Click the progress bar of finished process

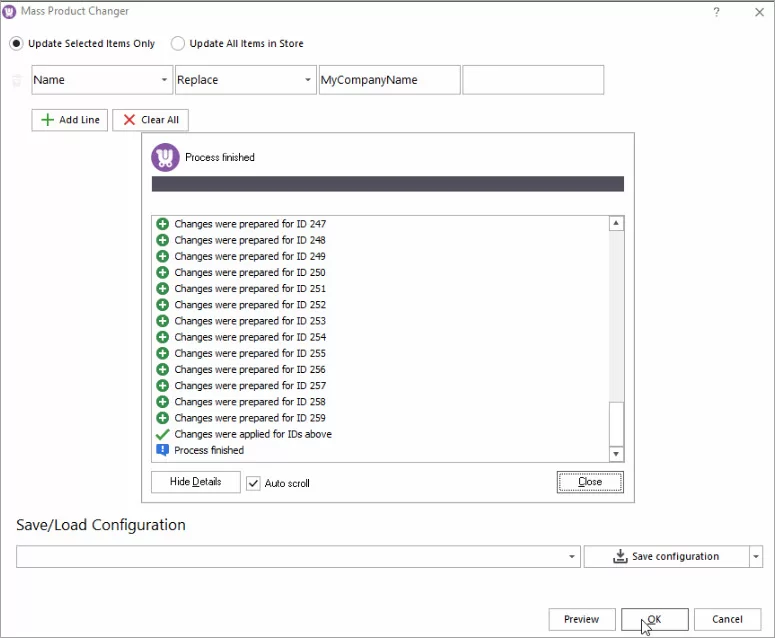(387, 184)
